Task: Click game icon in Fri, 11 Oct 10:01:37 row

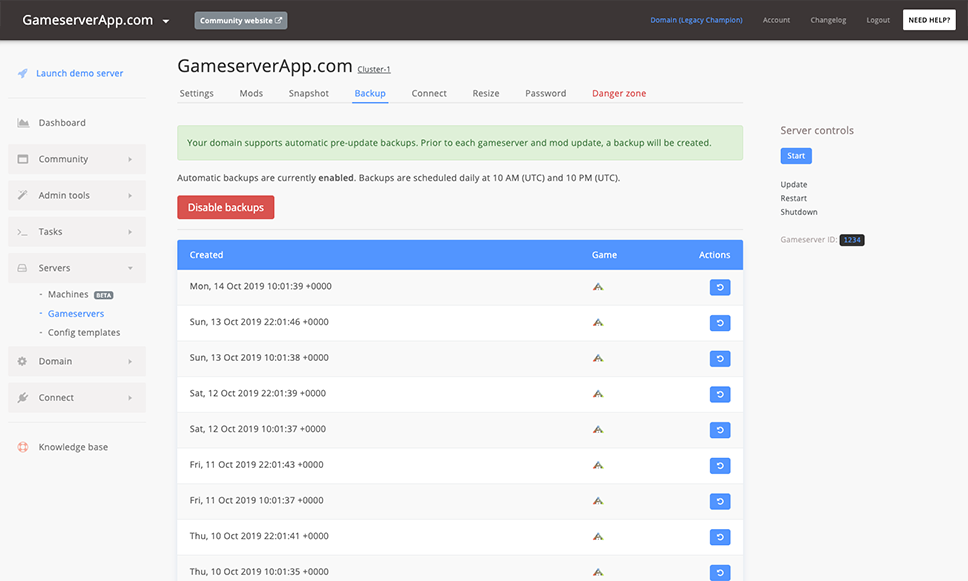Action: [598, 501]
